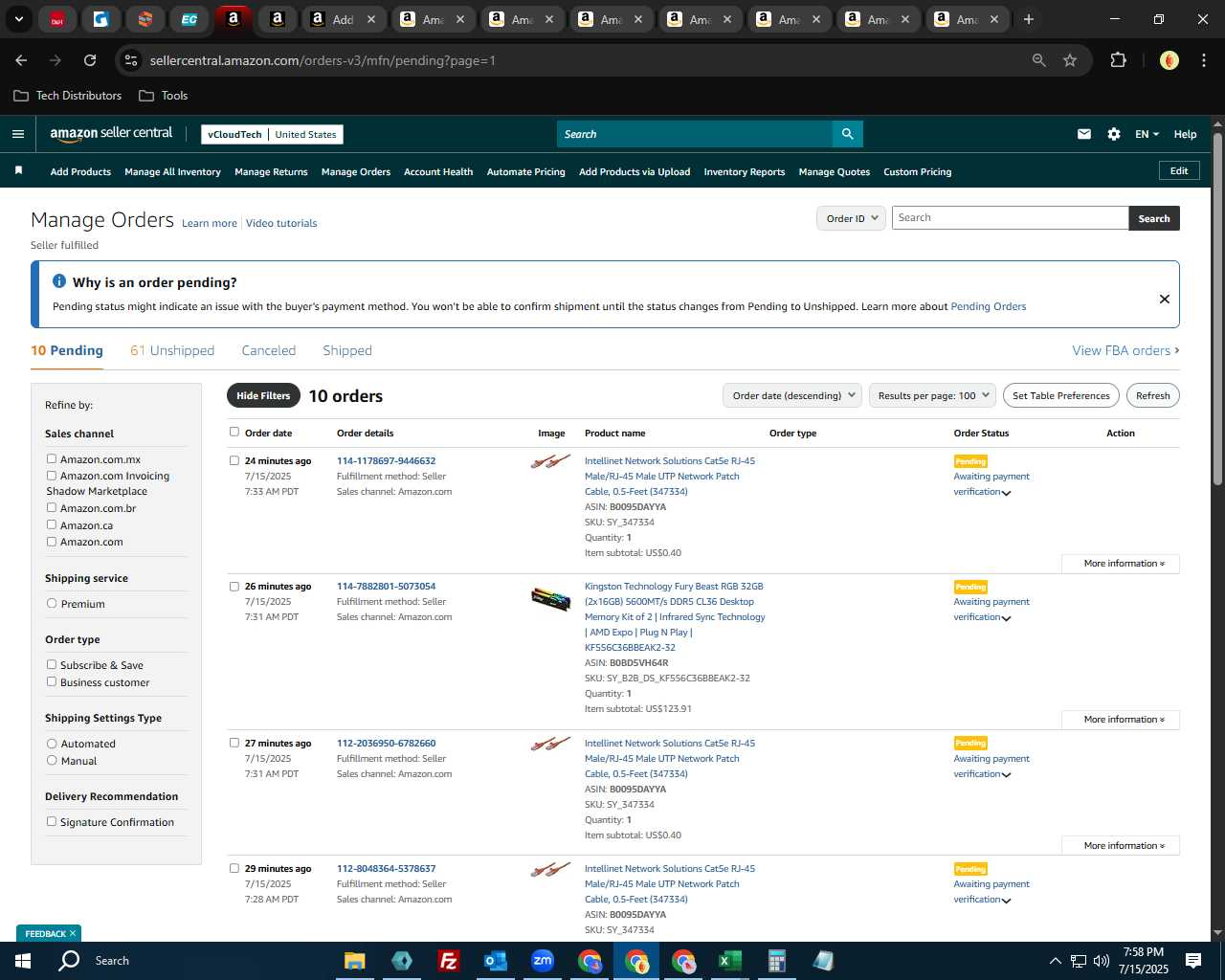Dismiss the FEEDBACK tab close icon

tap(73, 933)
